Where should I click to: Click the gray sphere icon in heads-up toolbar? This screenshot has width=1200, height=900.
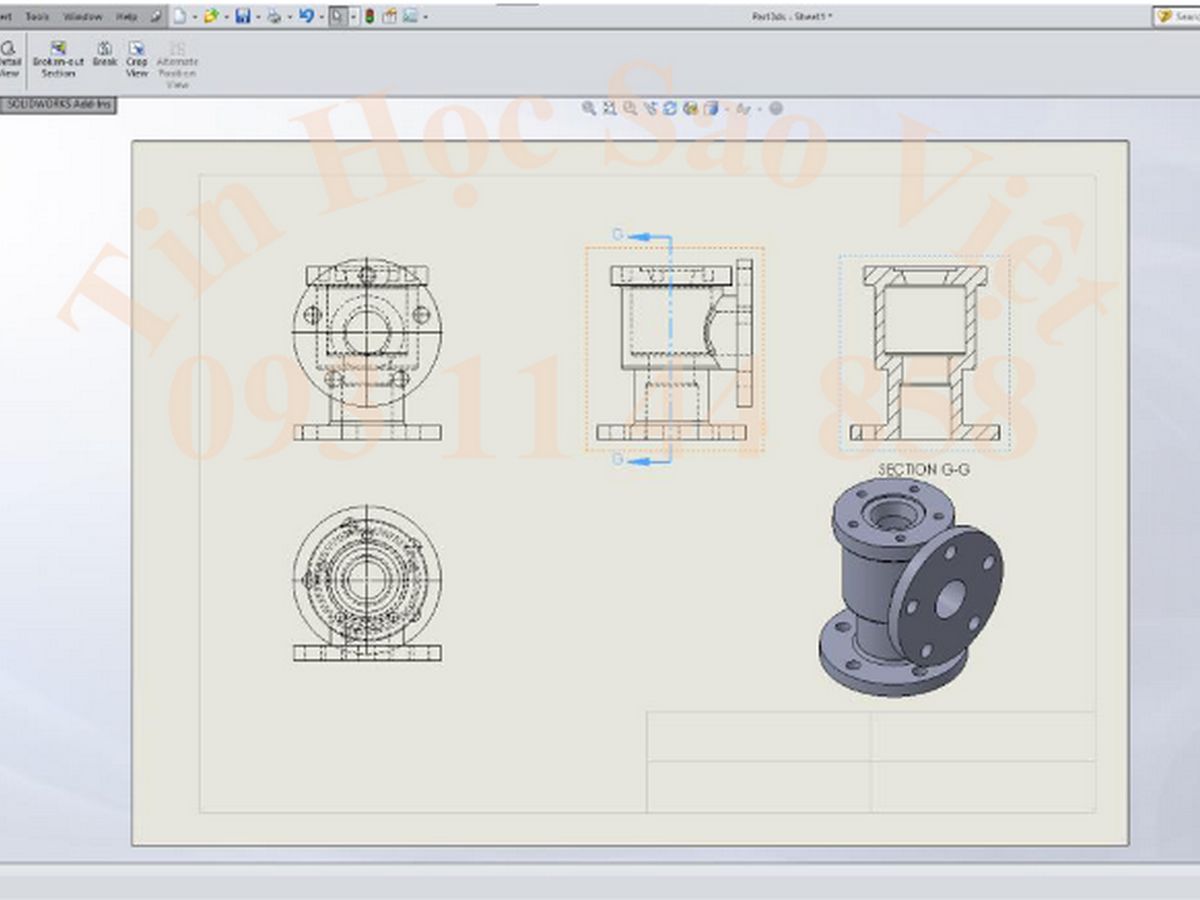[x=775, y=108]
